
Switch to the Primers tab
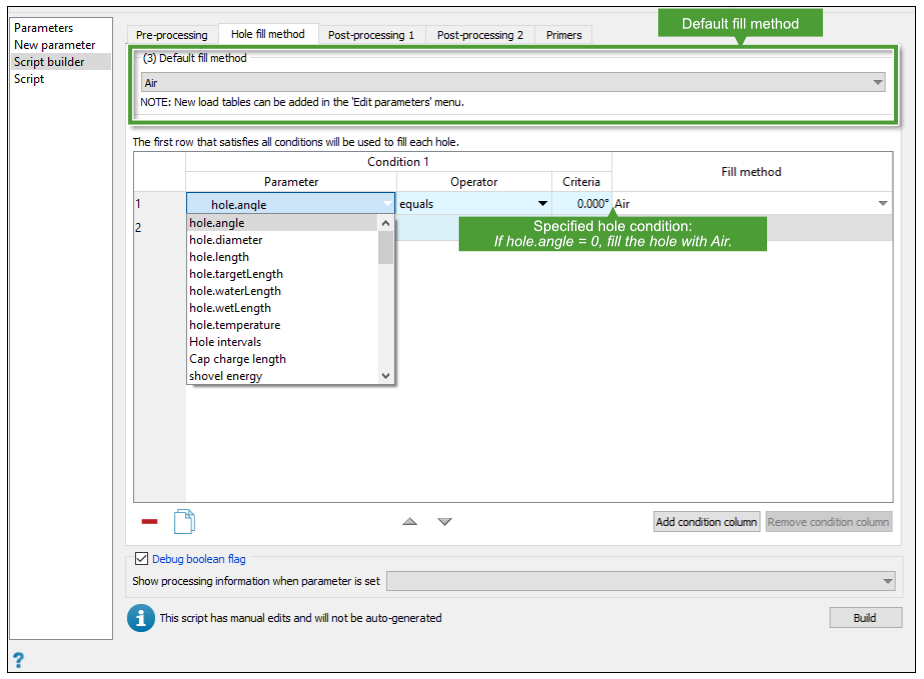tap(564, 35)
